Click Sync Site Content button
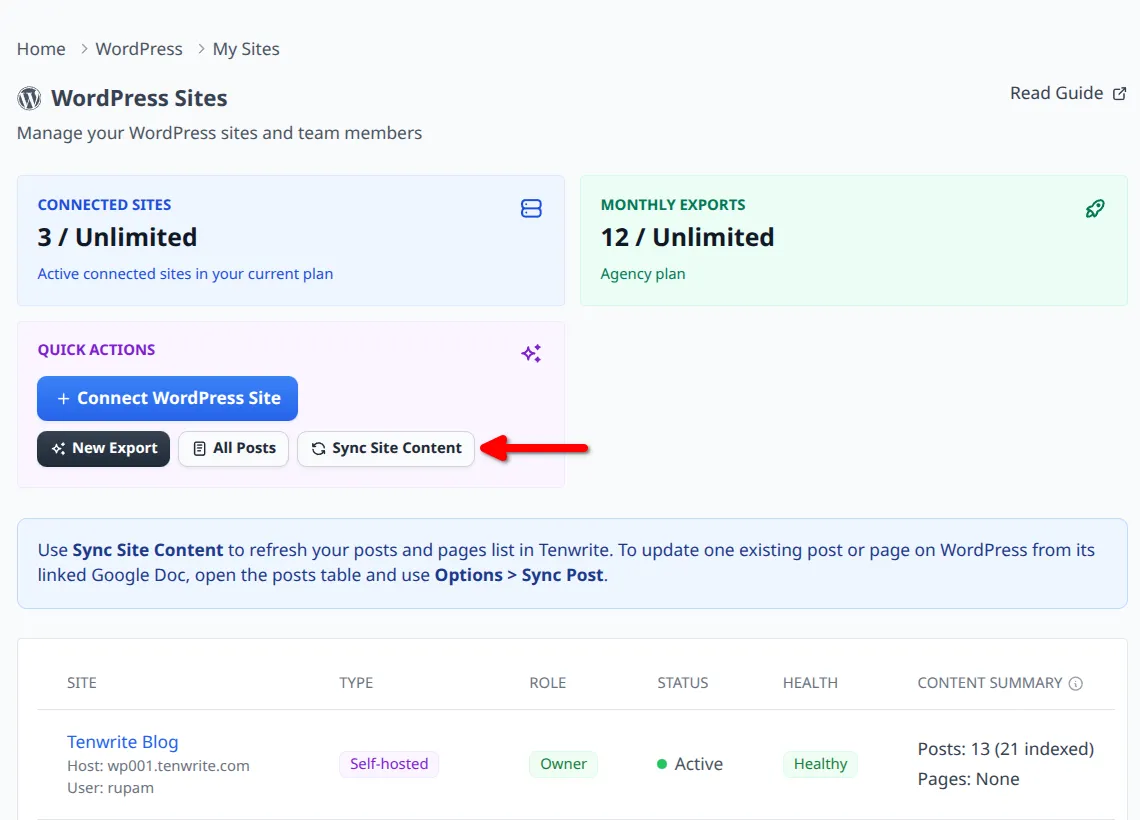This screenshot has height=820, width=1140. tap(386, 449)
